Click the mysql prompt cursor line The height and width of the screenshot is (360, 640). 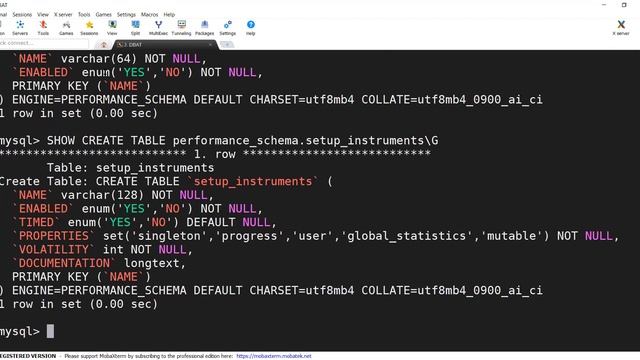tap(27, 331)
